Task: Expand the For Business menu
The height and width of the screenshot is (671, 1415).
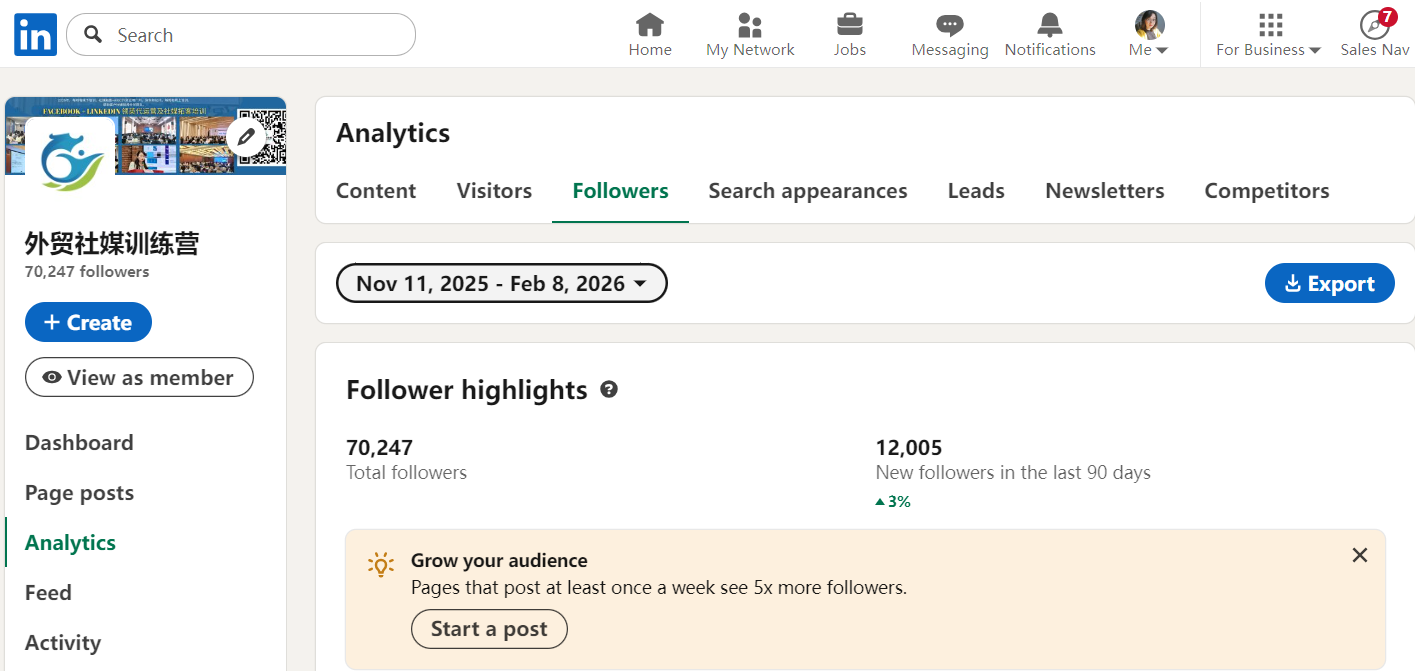Action: 1269,35
